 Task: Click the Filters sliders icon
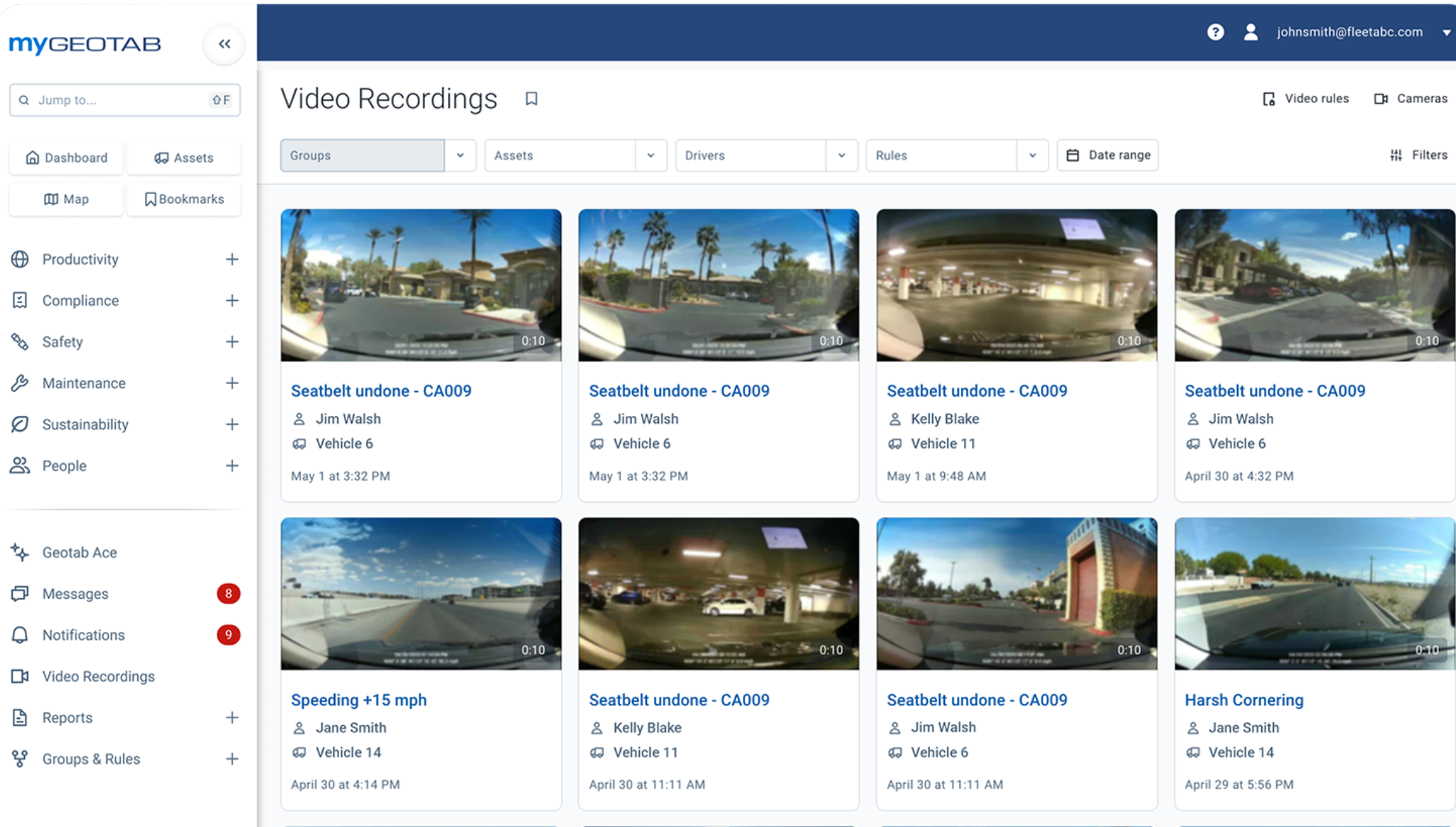point(1396,155)
